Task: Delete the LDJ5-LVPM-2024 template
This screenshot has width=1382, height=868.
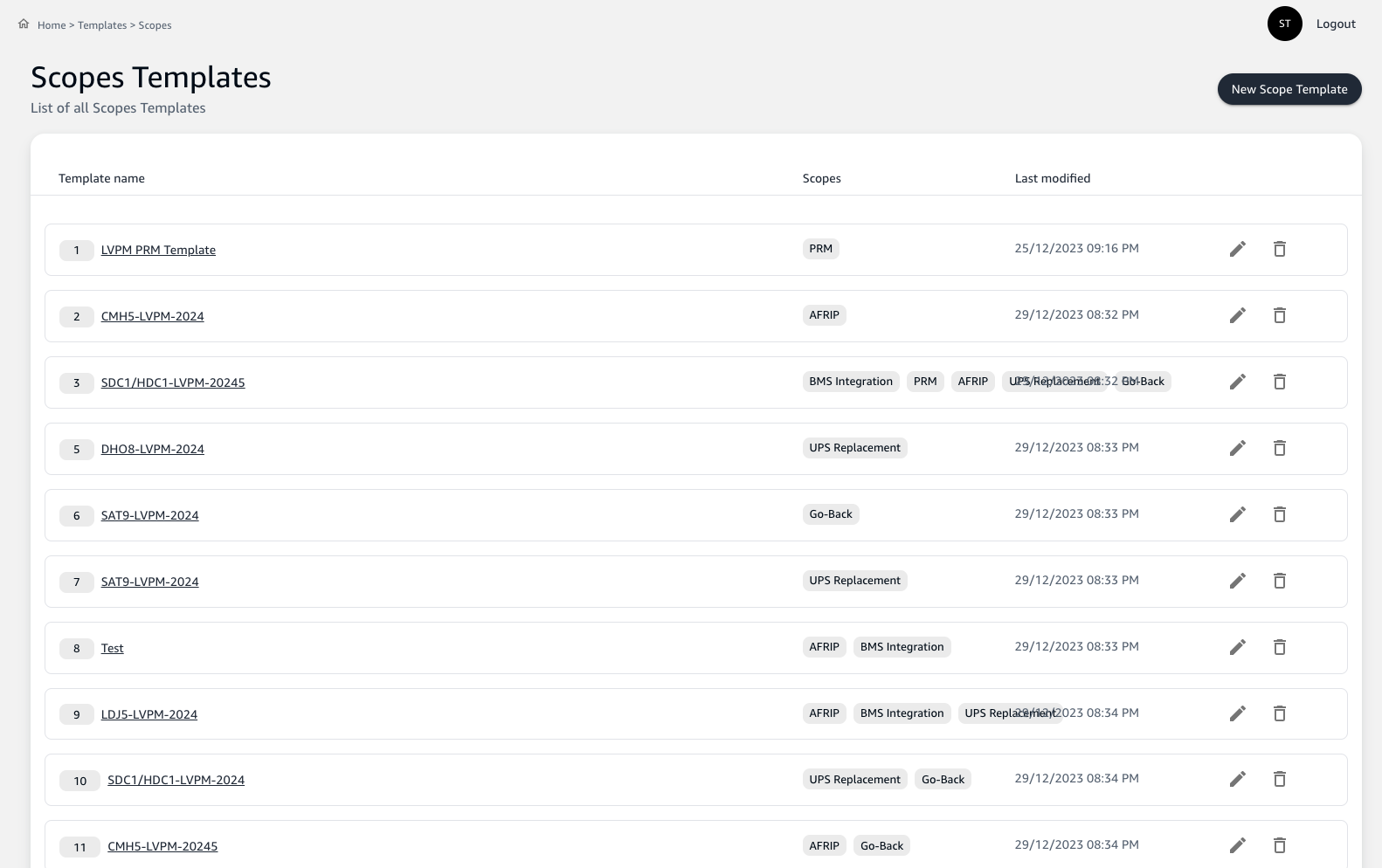Action: 1279,713
